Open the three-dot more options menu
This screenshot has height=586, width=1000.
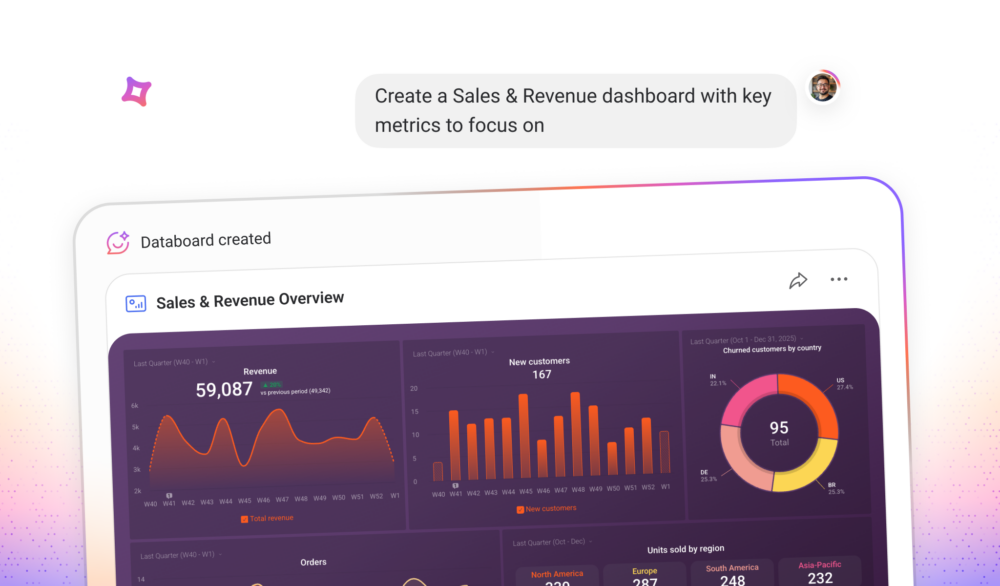coord(839,280)
